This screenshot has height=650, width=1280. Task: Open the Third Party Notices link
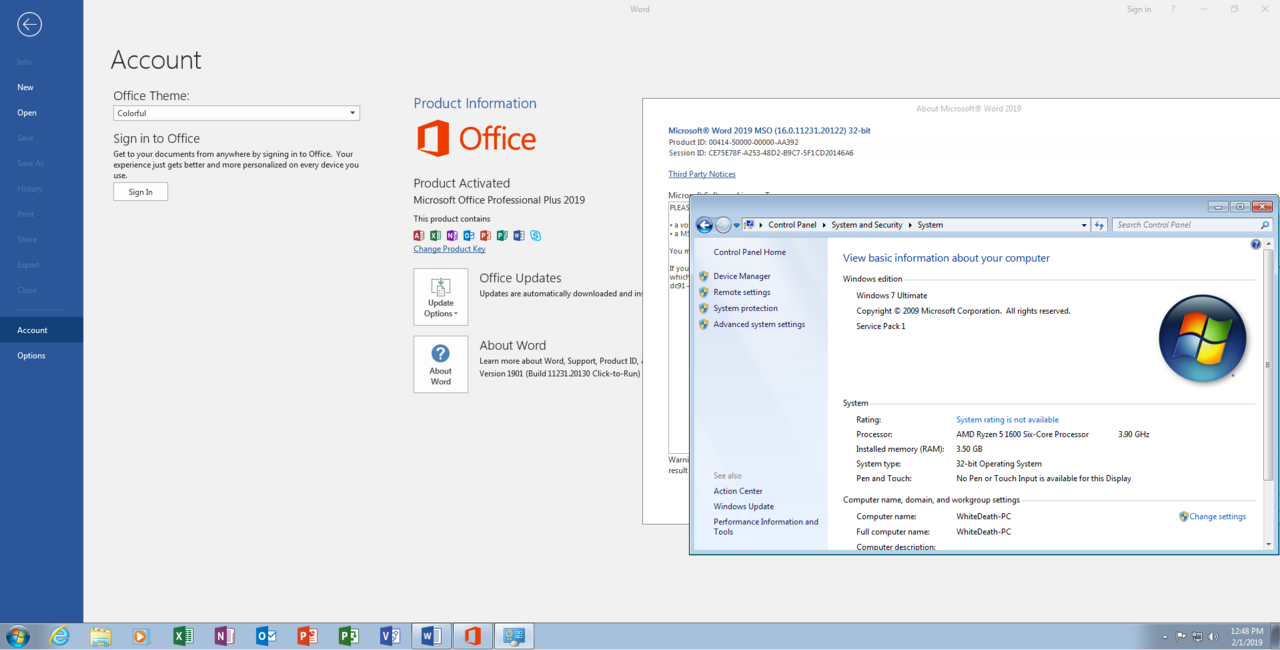coord(702,174)
